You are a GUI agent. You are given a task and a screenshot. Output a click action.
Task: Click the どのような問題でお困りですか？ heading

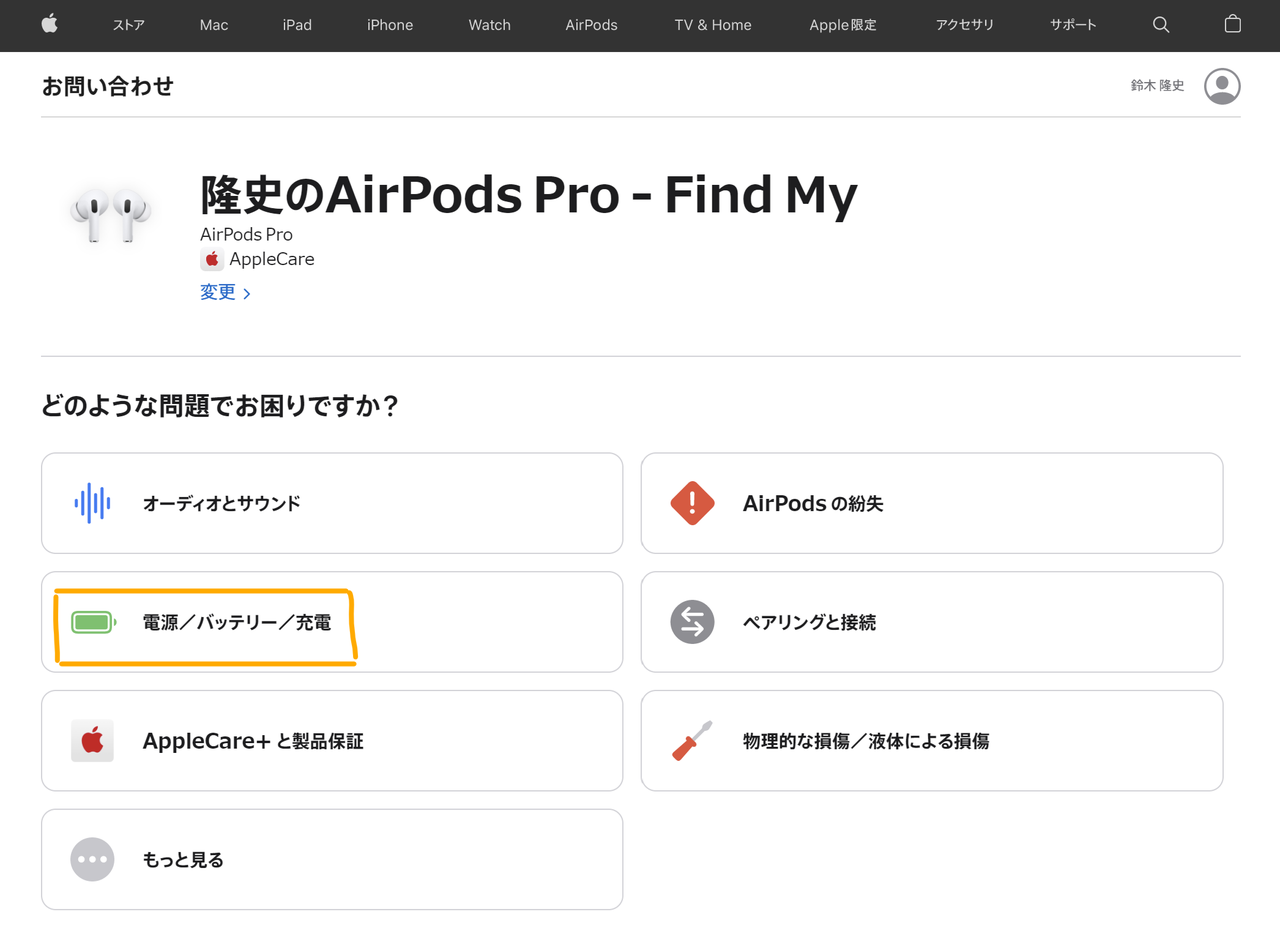point(220,406)
